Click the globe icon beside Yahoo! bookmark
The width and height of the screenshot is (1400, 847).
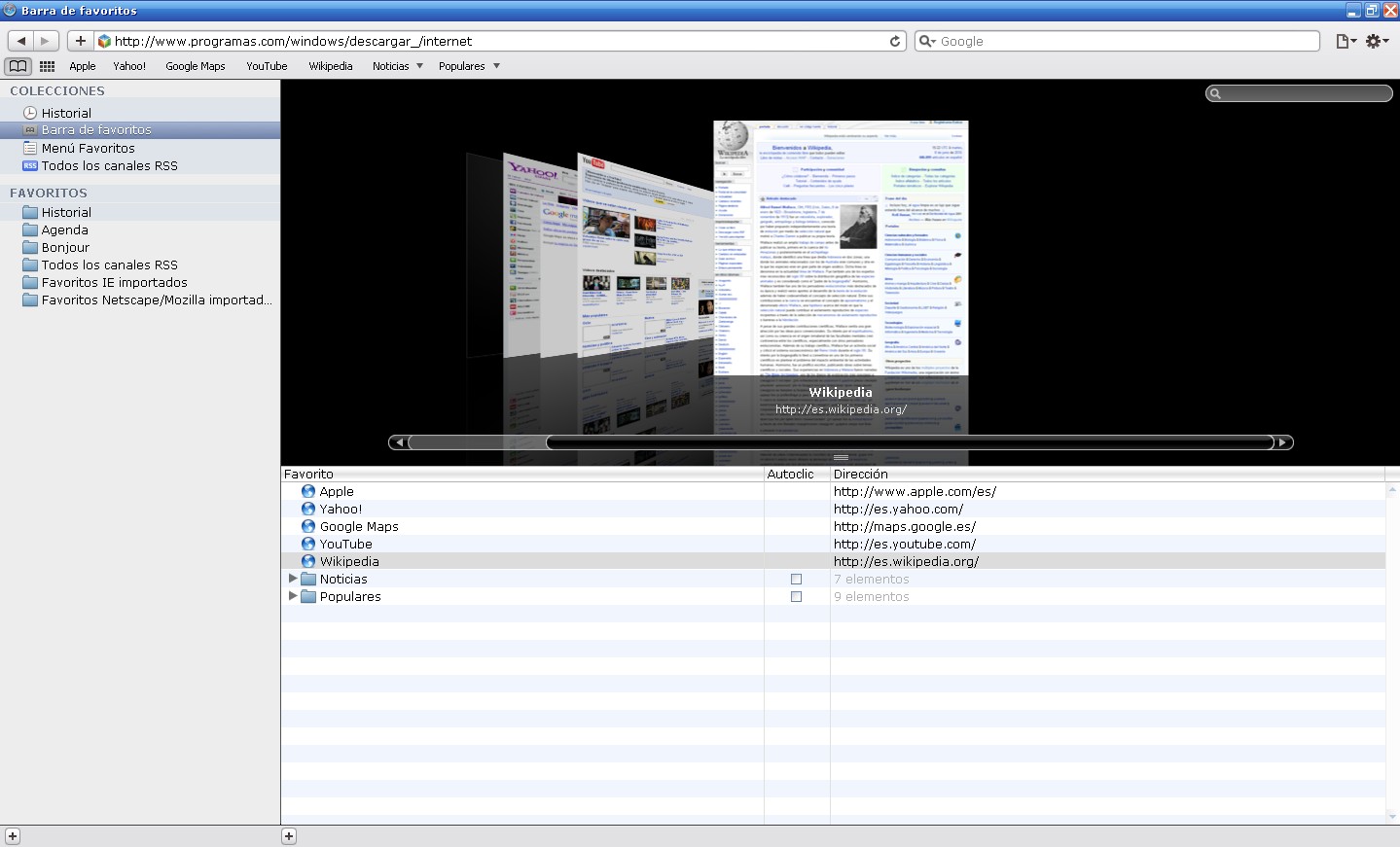tap(308, 509)
